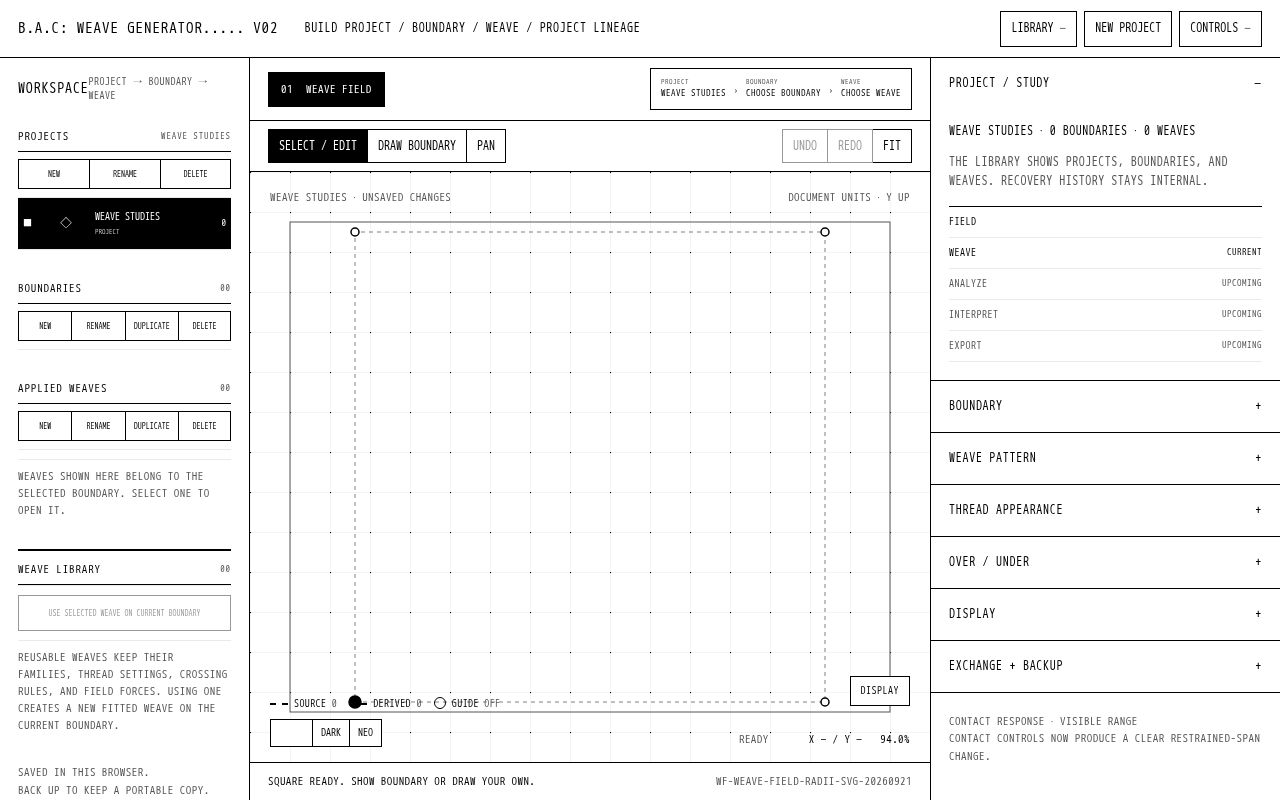Viewport: 1280px width, 800px height.
Task: Delete the project via Projects Delete
Action: (196, 174)
